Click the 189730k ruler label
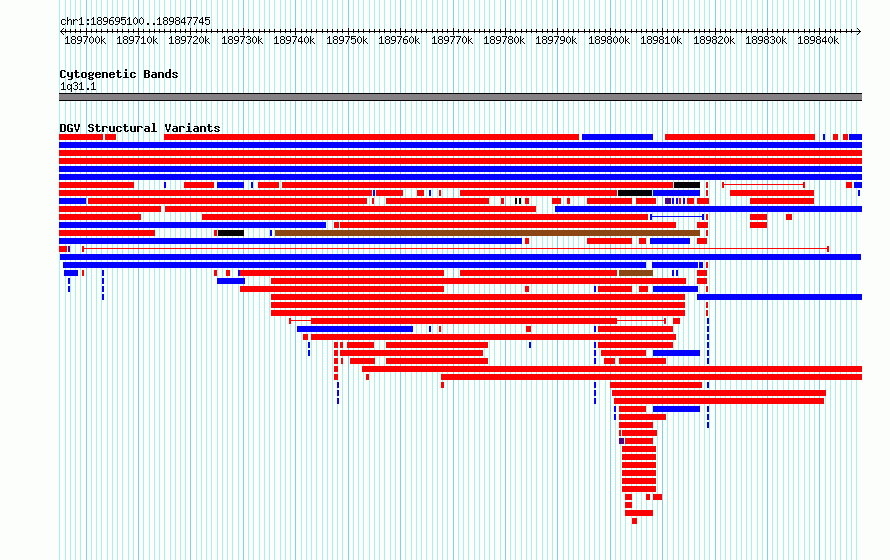The width and height of the screenshot is (890, 560). click(242, 40)
